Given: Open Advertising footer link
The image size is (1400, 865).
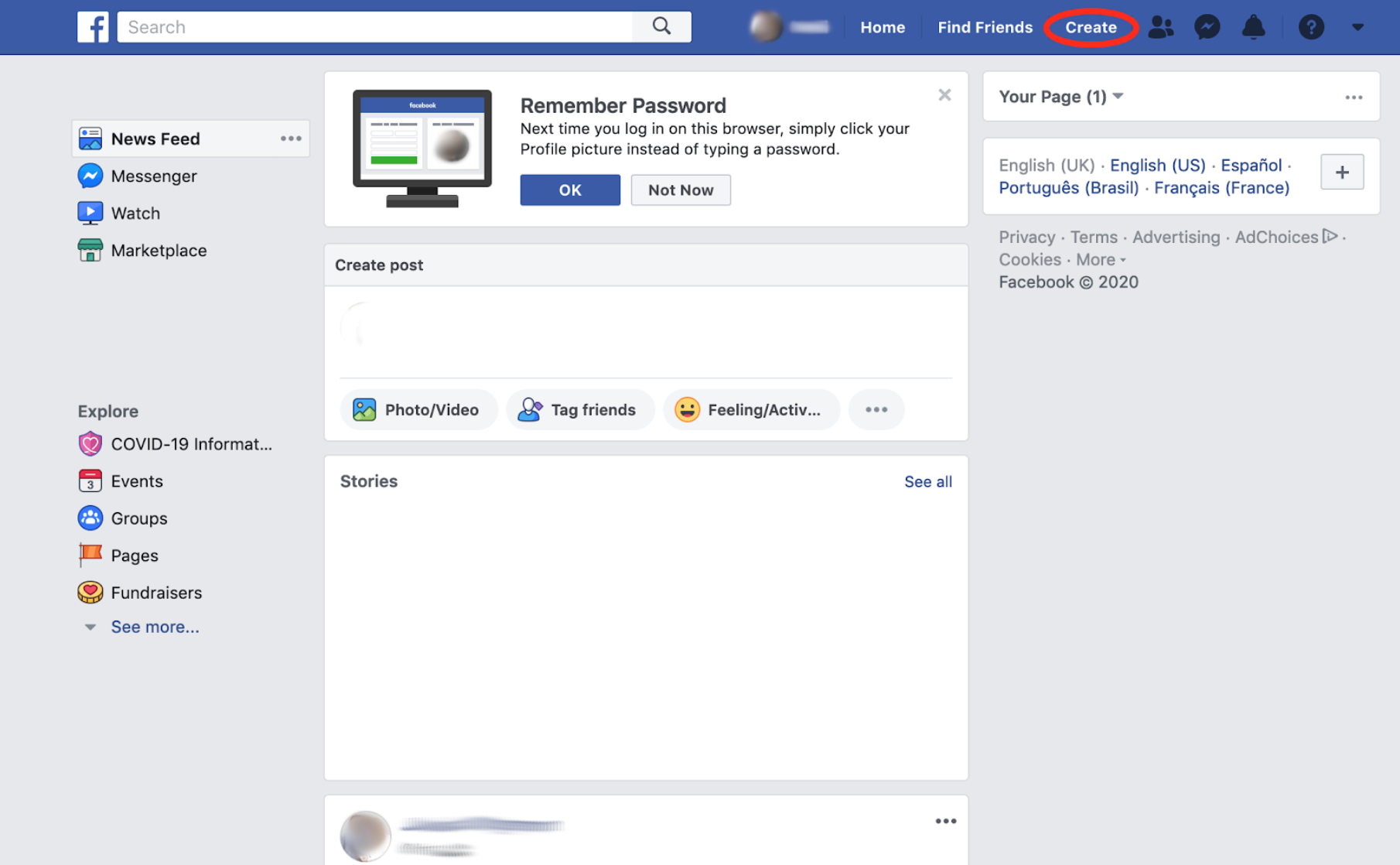Looking at the screenshot, I should click(x=1176, y=237).
